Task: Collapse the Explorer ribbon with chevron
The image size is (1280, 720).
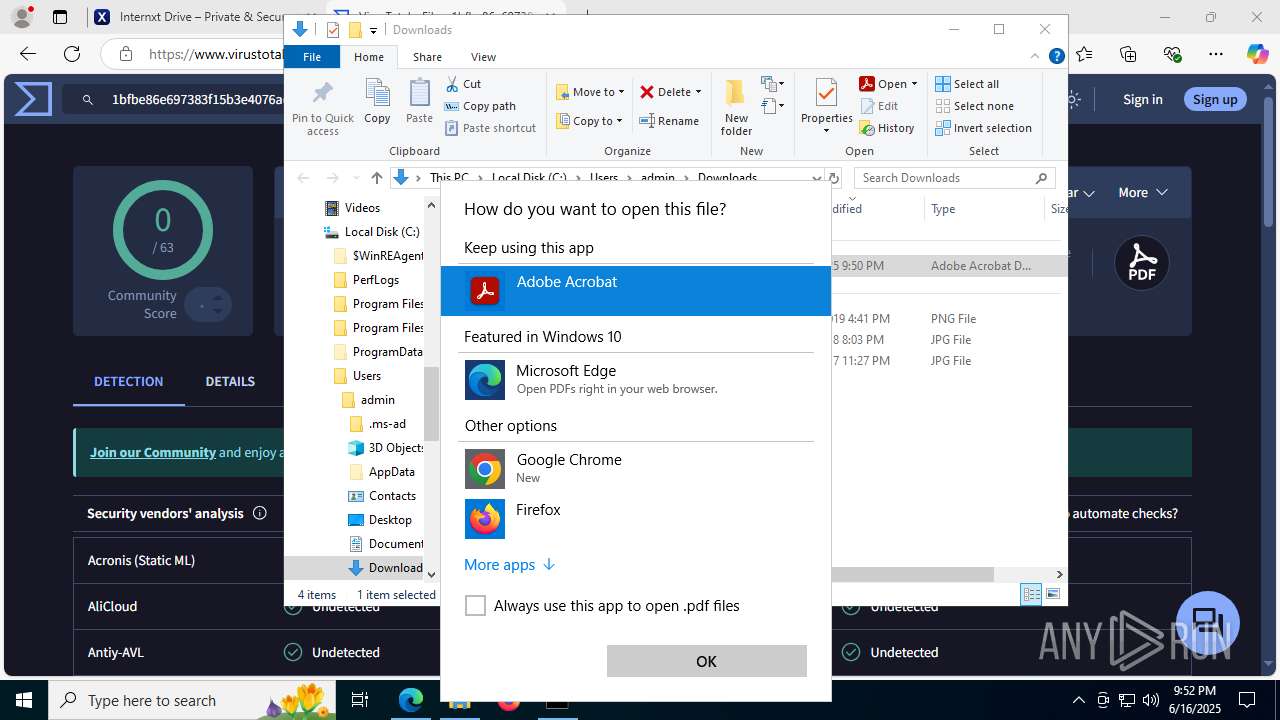Action: tap(1035, 56)
